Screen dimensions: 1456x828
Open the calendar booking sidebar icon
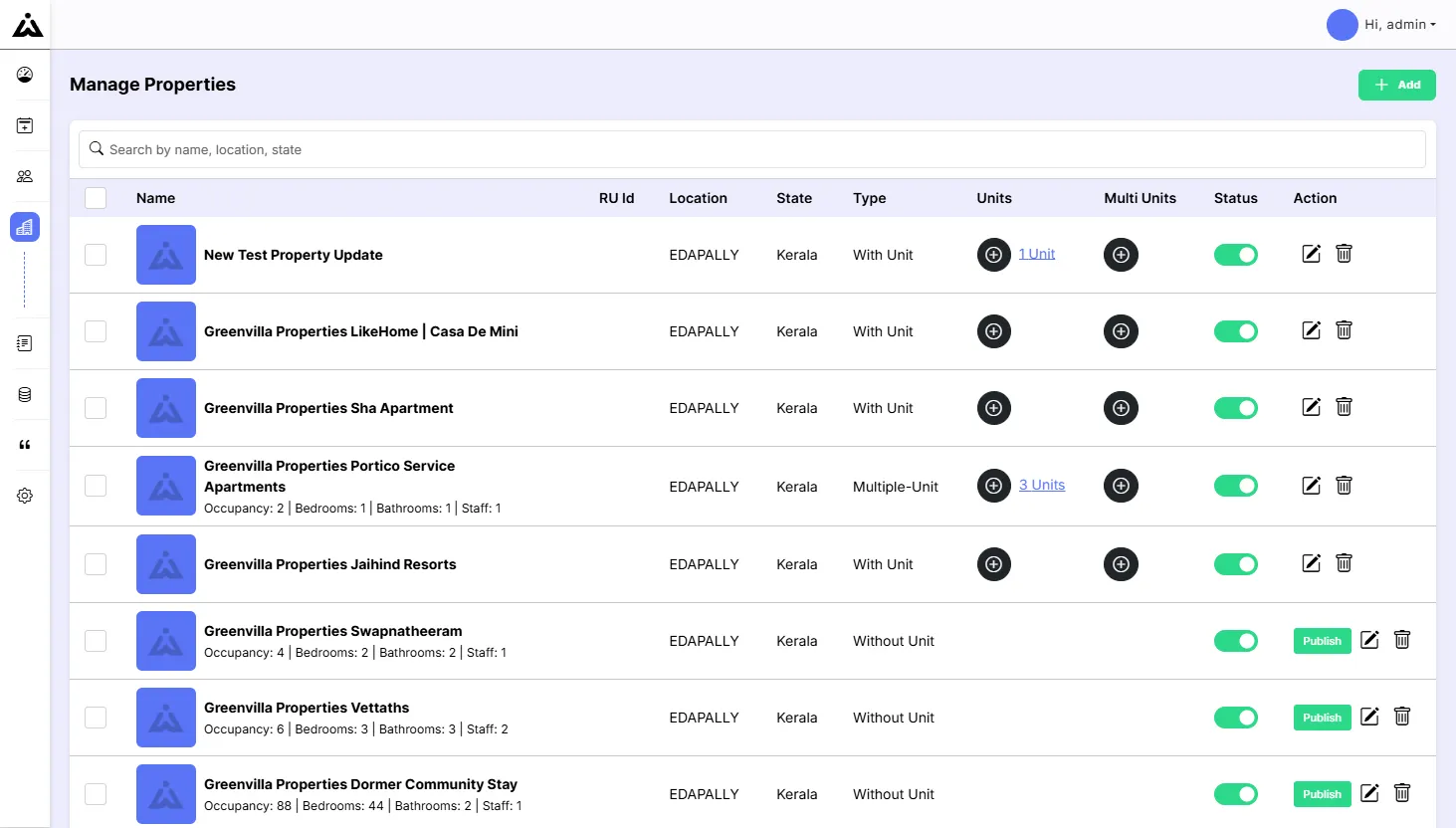(25, 125)
